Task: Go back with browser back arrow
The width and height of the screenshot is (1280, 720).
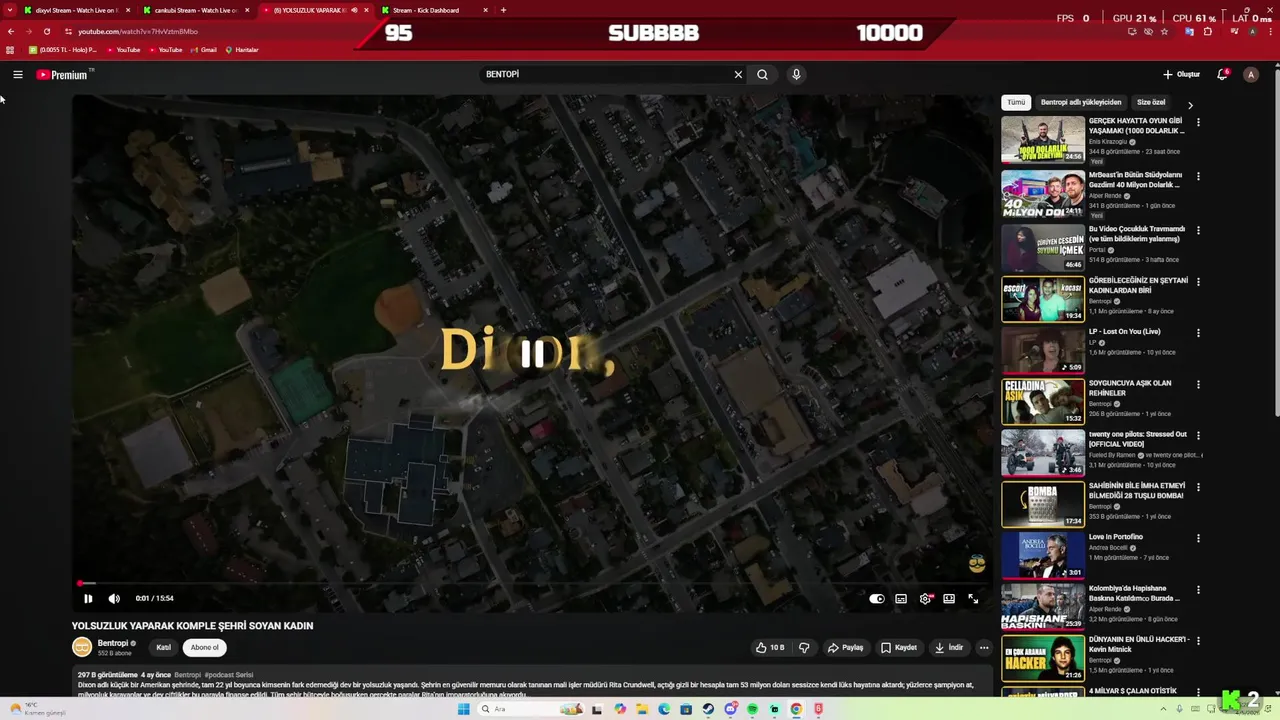Action: coord(11,31)
